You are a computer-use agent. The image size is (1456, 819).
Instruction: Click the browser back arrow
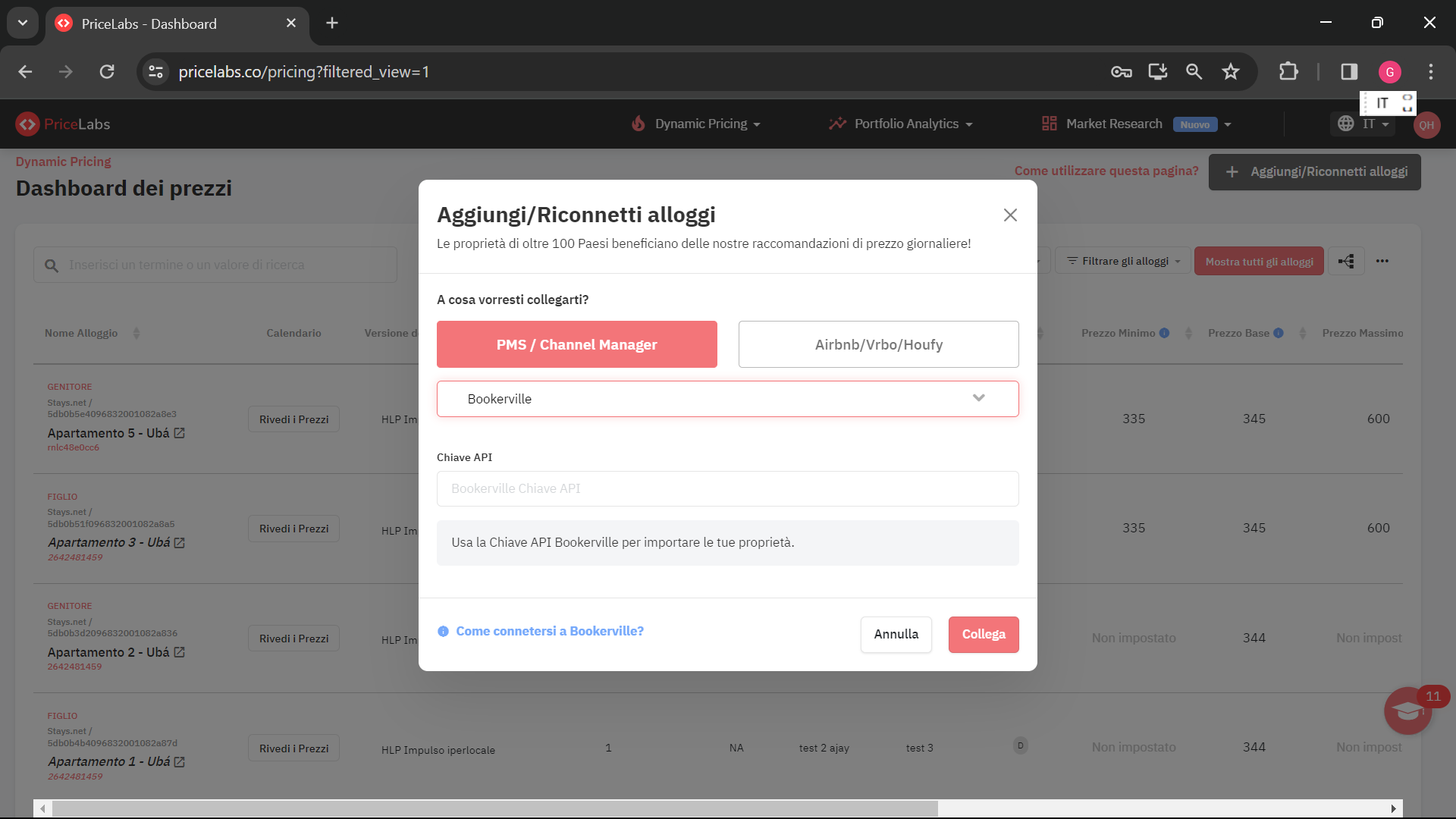pos(25,71)
